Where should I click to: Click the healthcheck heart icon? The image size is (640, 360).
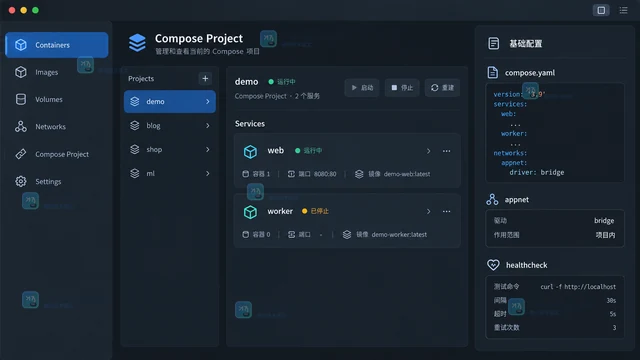[x=493, y=265]
